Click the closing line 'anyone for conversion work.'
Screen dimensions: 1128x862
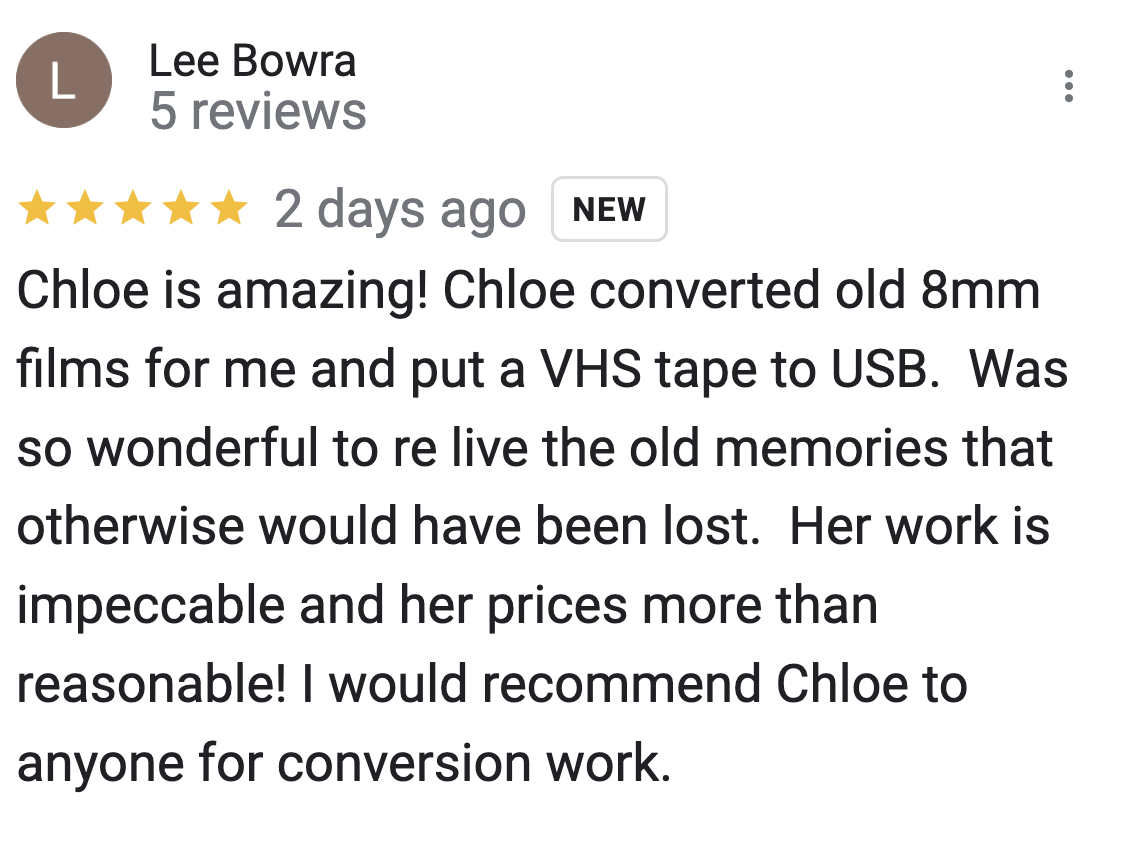tap(345, 764)
